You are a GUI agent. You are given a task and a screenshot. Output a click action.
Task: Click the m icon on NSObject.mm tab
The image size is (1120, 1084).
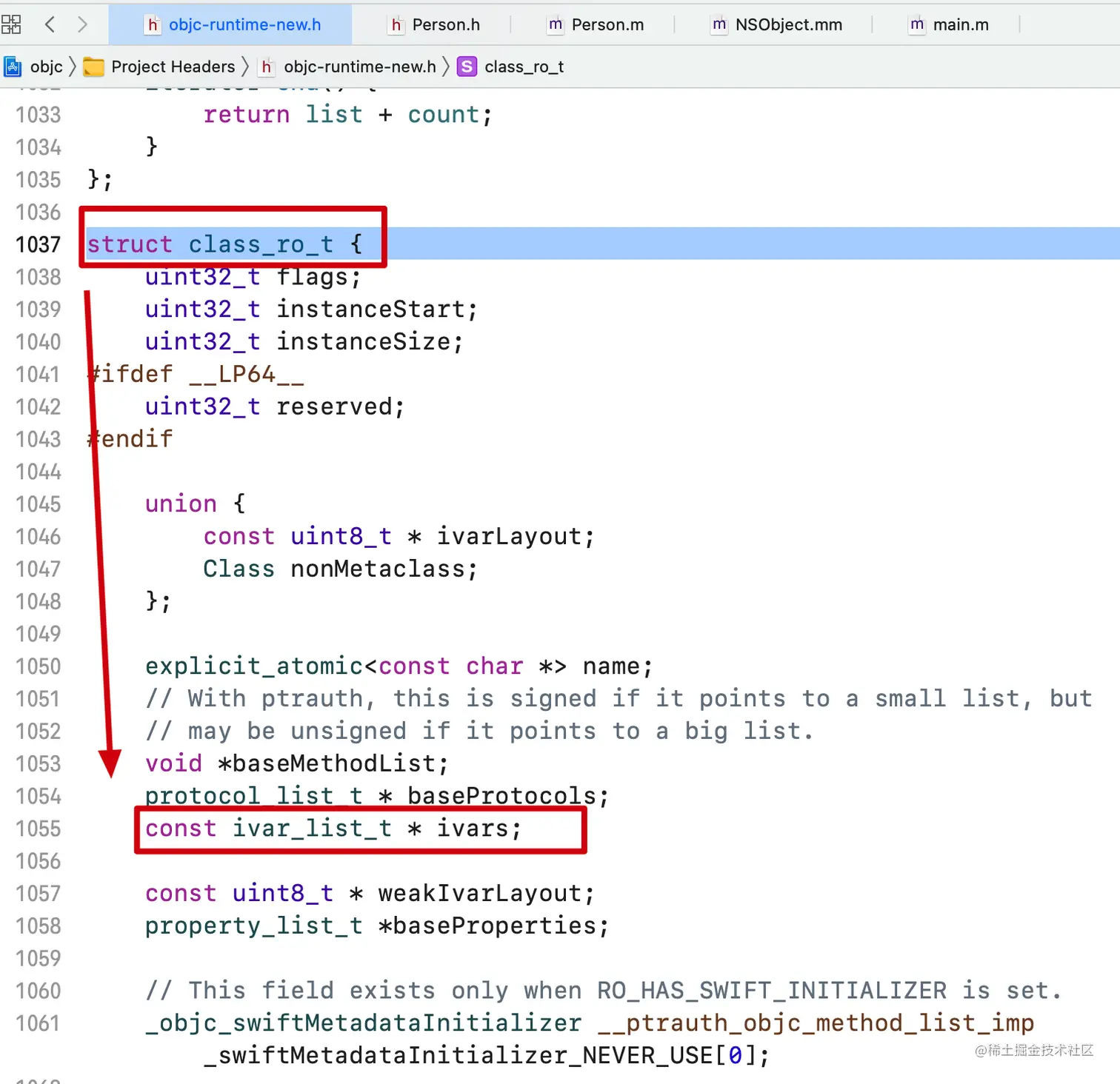coord(719,24)
